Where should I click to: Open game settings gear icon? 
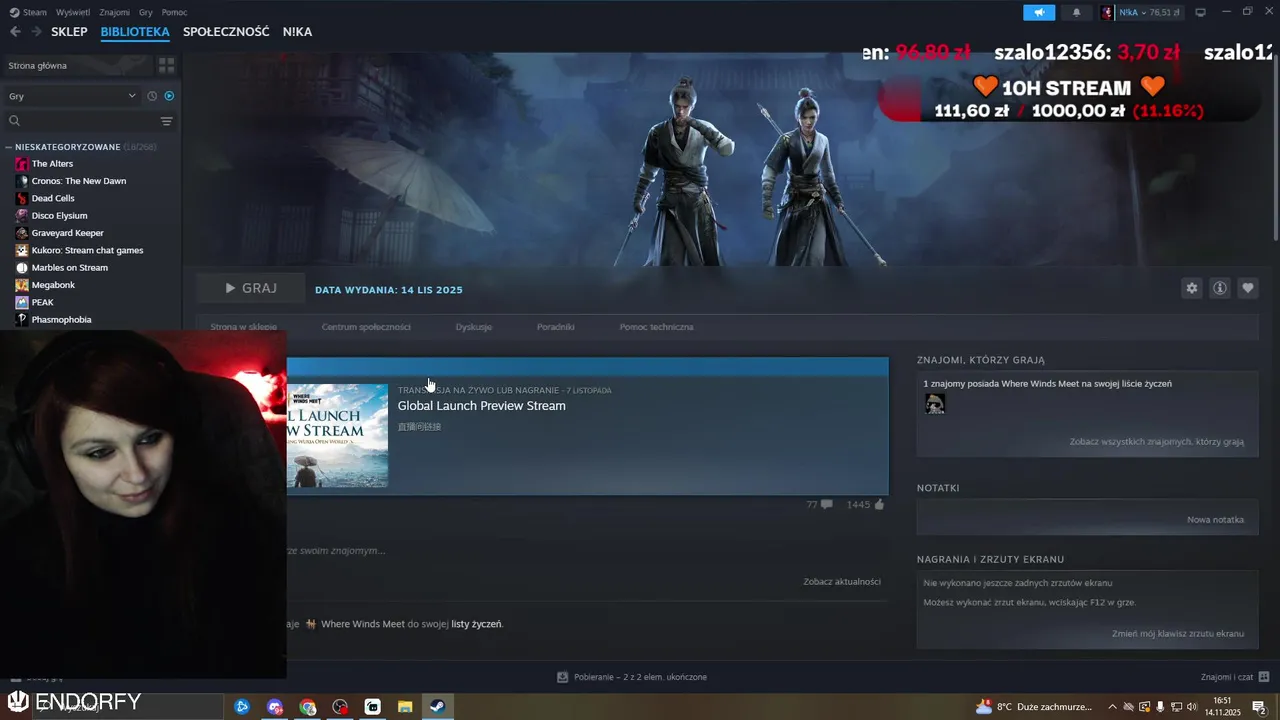tap(1191, 288)
